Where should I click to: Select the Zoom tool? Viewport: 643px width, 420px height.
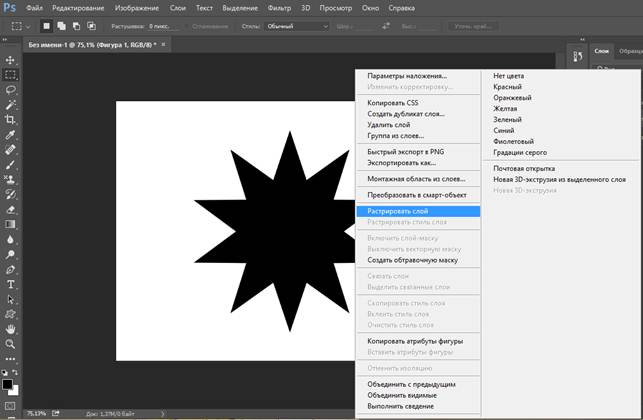[x=11, y=343]
